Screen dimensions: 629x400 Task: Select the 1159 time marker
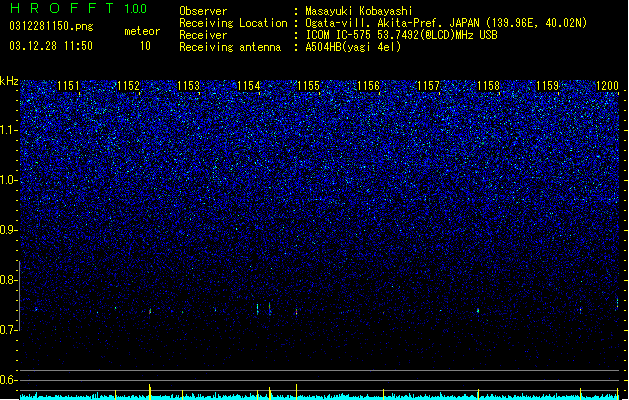(548, 86)
